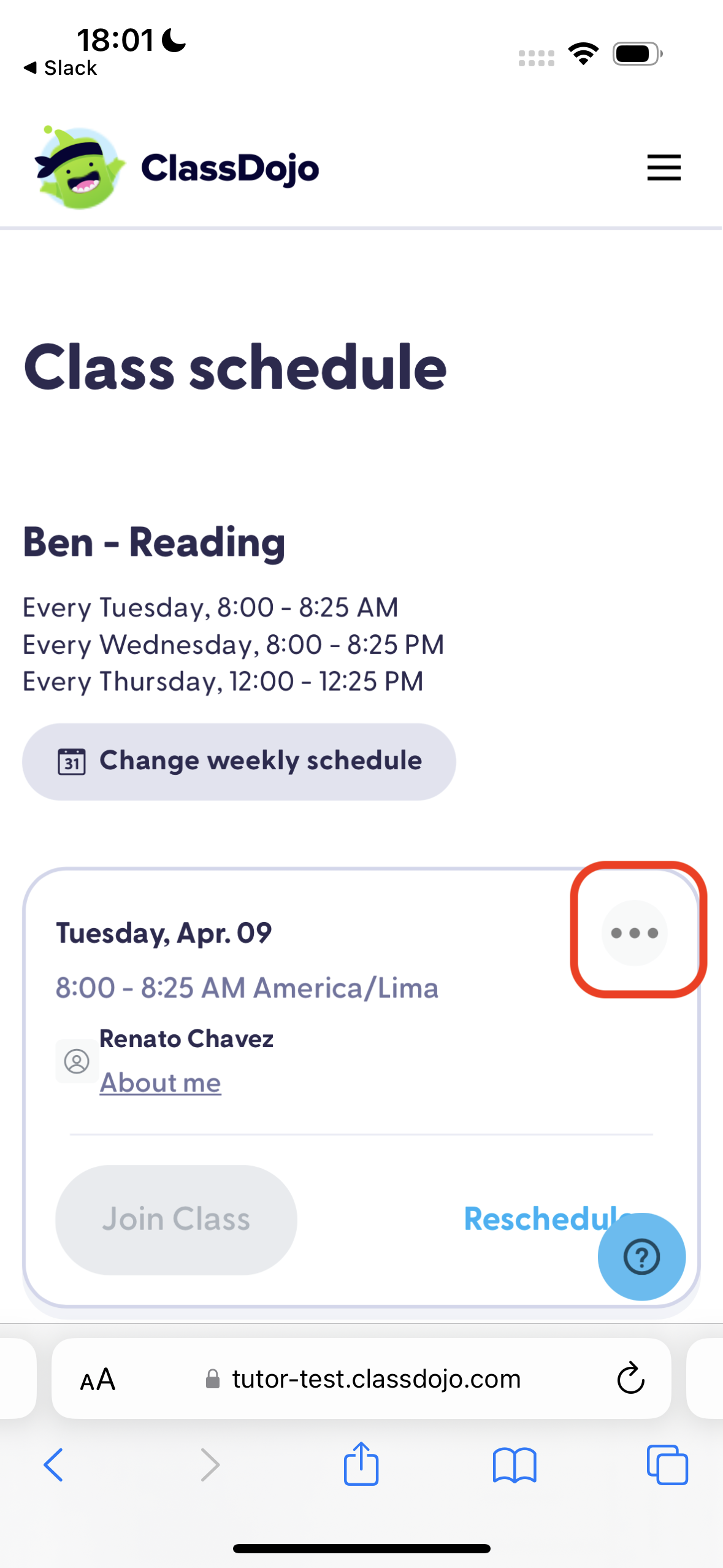Viewport: 723px width, 1568px height.
Task: Tap the Safari forward arrow
Action: pos(210,1465)
